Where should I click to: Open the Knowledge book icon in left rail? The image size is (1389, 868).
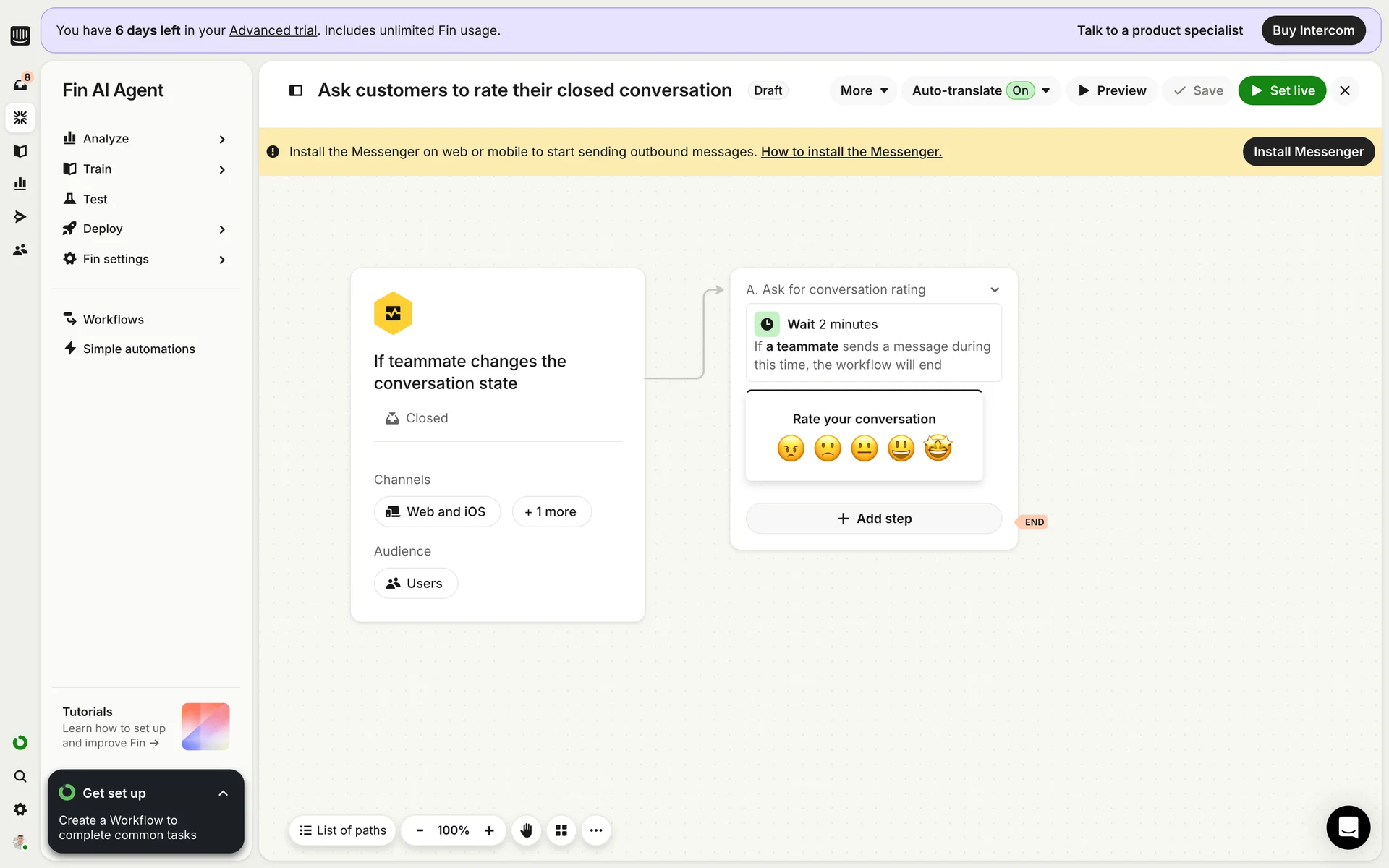pyautogui.click(x=20, y=150)
